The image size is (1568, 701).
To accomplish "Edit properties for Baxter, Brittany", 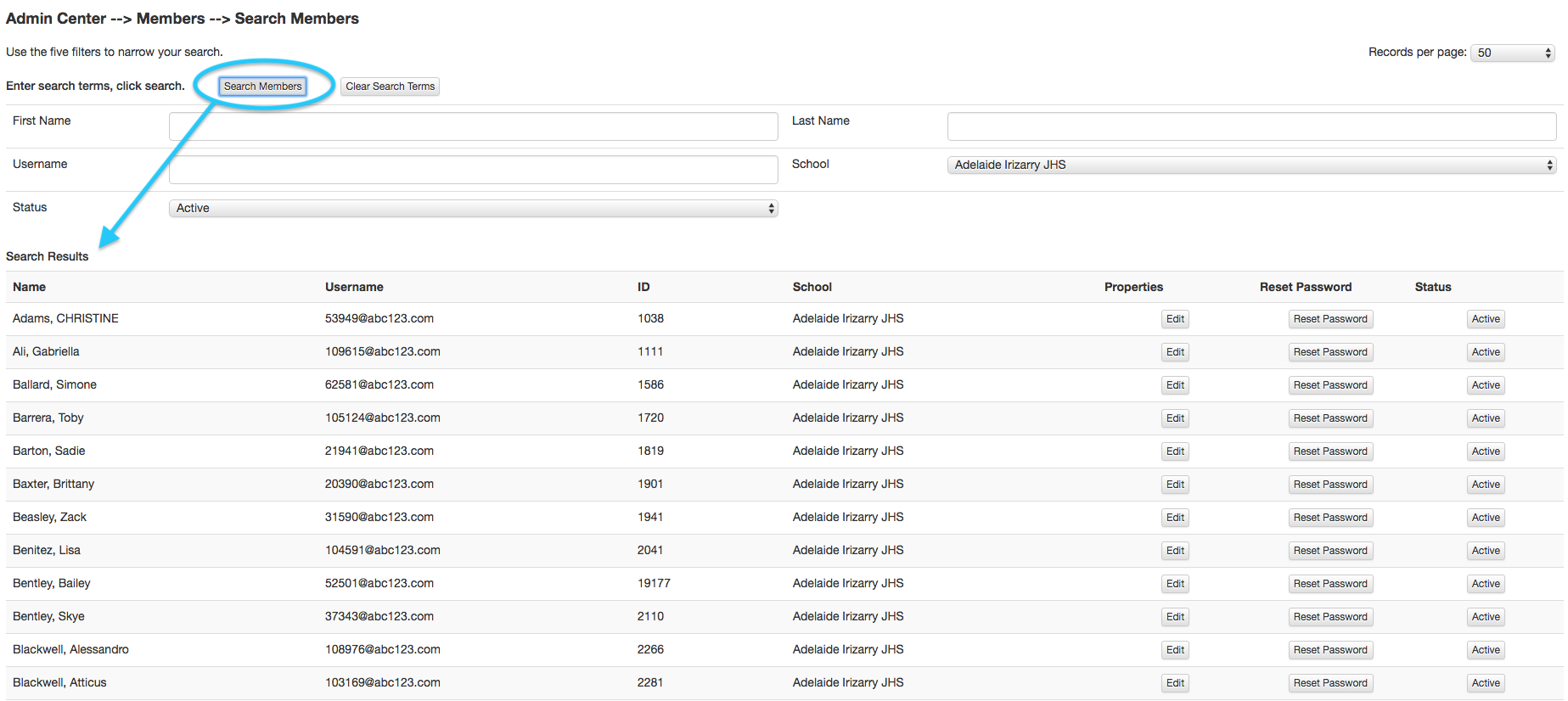I will pos(1175,485).
